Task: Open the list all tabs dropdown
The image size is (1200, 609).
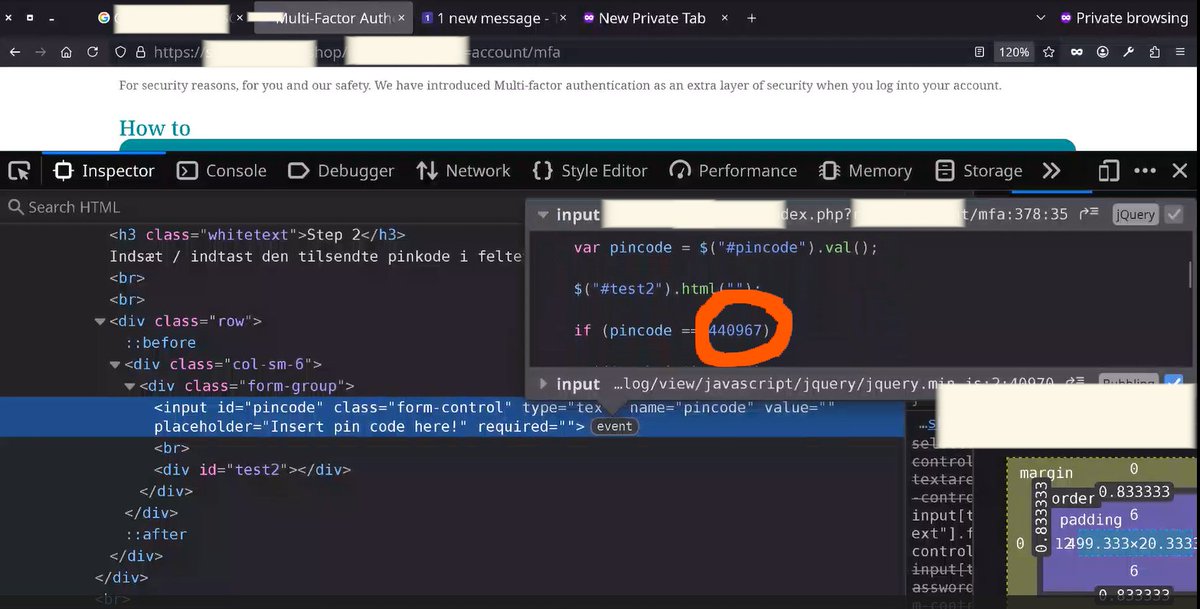Action: (1041, 18)
